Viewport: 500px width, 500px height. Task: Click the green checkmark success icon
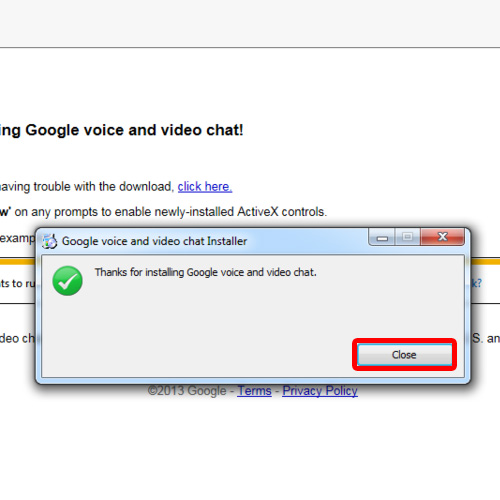[x=67, y=281]
